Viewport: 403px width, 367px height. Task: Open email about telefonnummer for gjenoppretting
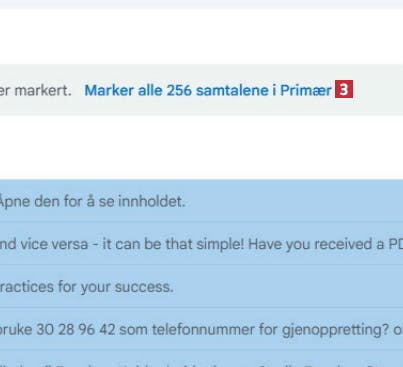(201, 329)
